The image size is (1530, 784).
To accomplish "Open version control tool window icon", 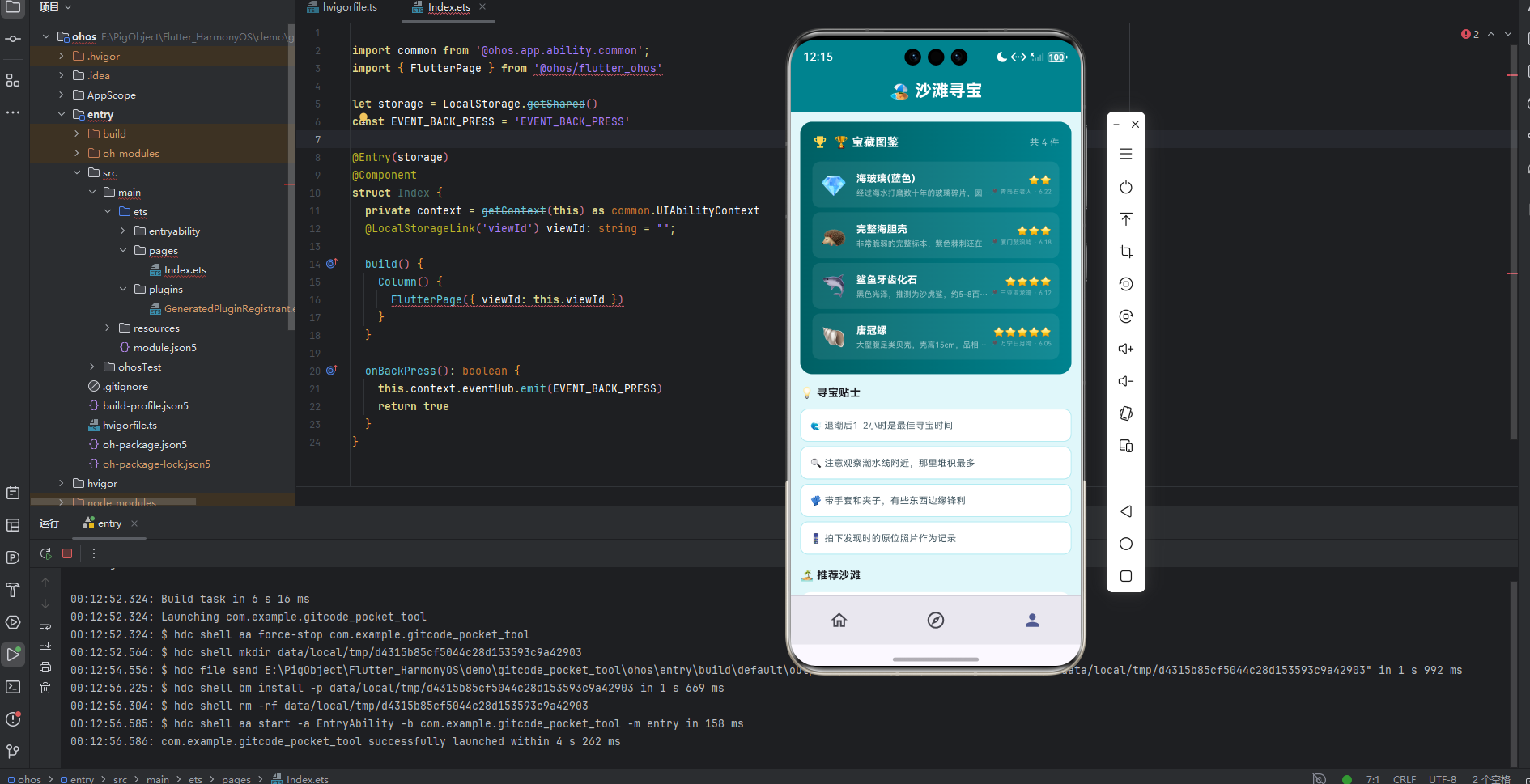I will (13, 752).
